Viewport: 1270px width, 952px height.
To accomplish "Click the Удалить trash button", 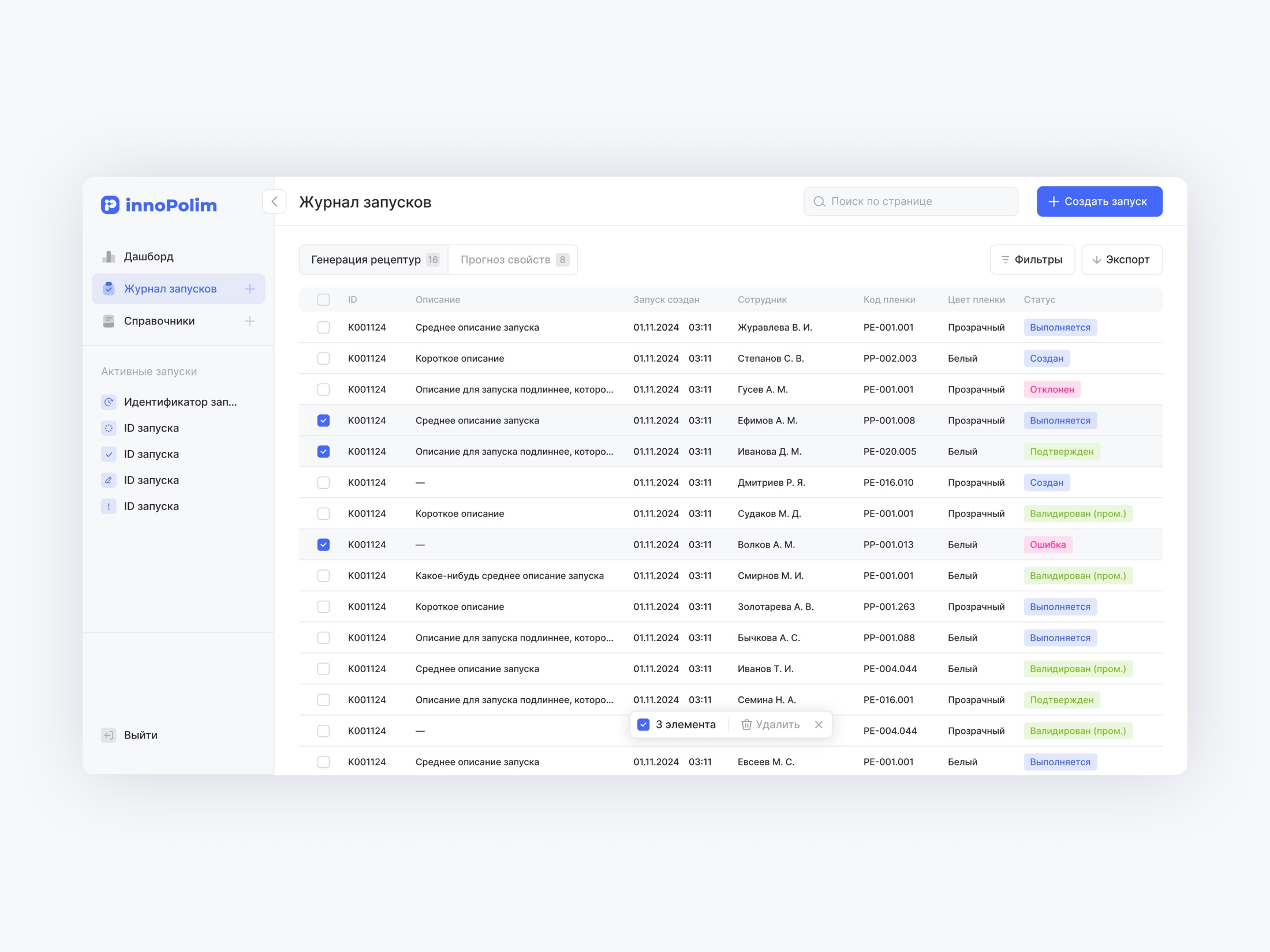I will coord(770,725).
